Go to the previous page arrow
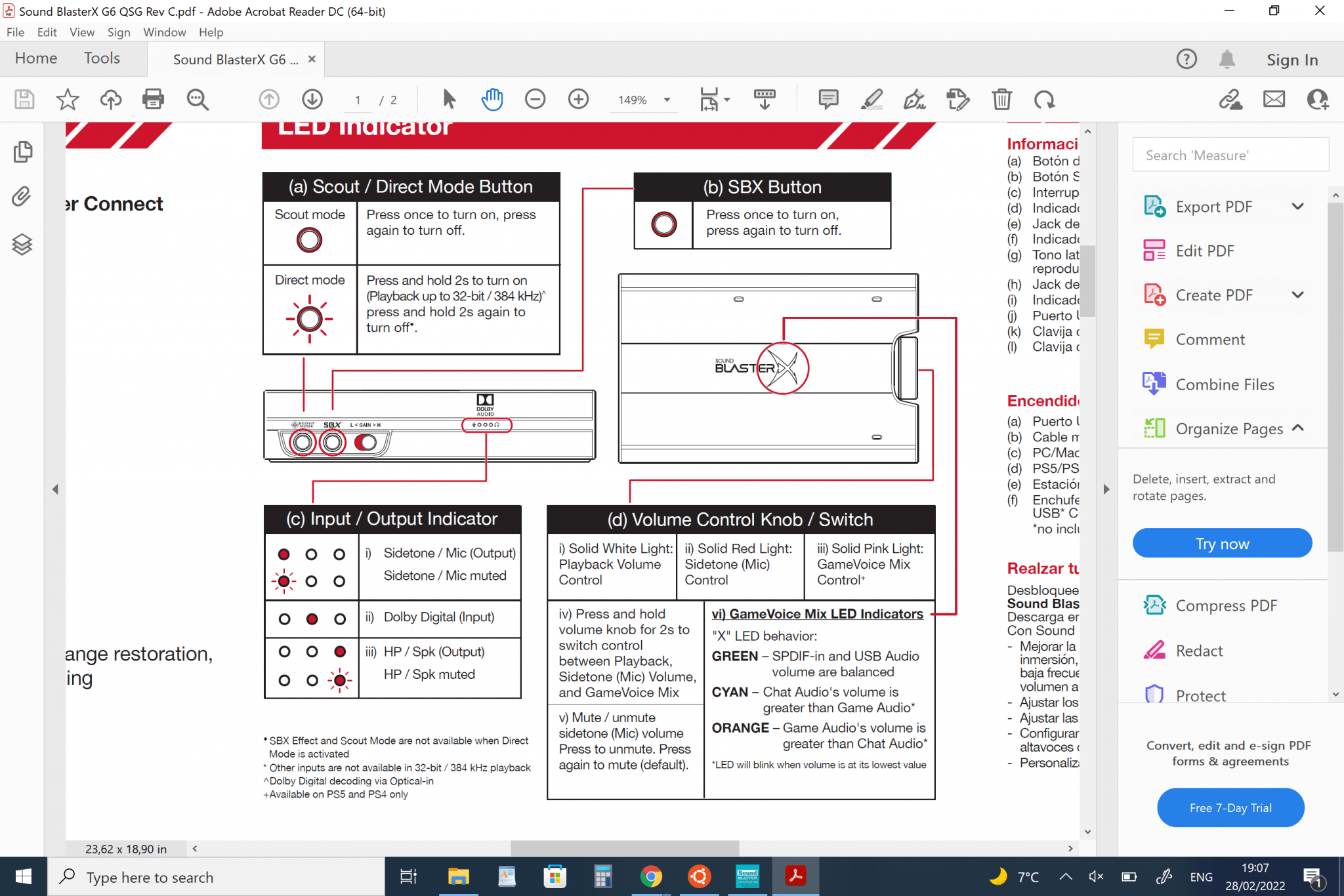 click(269, 100)
